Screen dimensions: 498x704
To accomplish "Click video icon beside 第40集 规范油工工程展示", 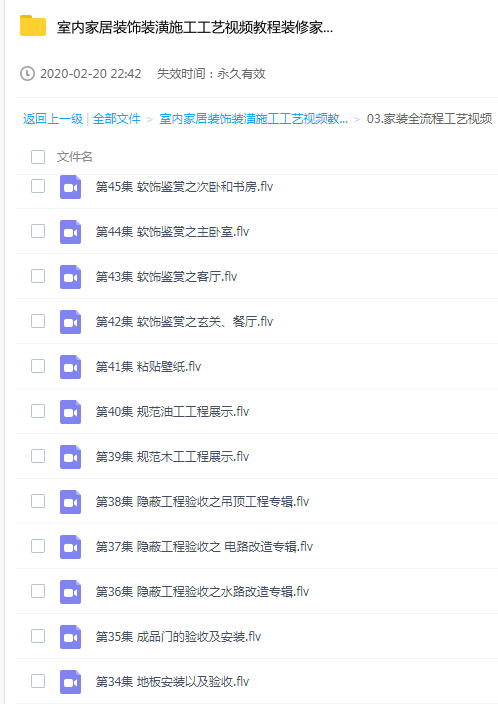I will [x=71, y=412].
